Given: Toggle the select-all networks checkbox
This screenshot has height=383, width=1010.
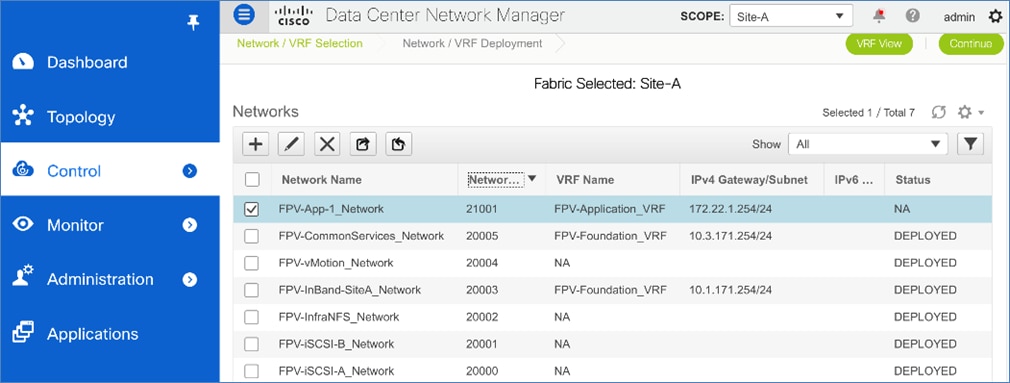Looking at the screenshot, I should point(252,180).
